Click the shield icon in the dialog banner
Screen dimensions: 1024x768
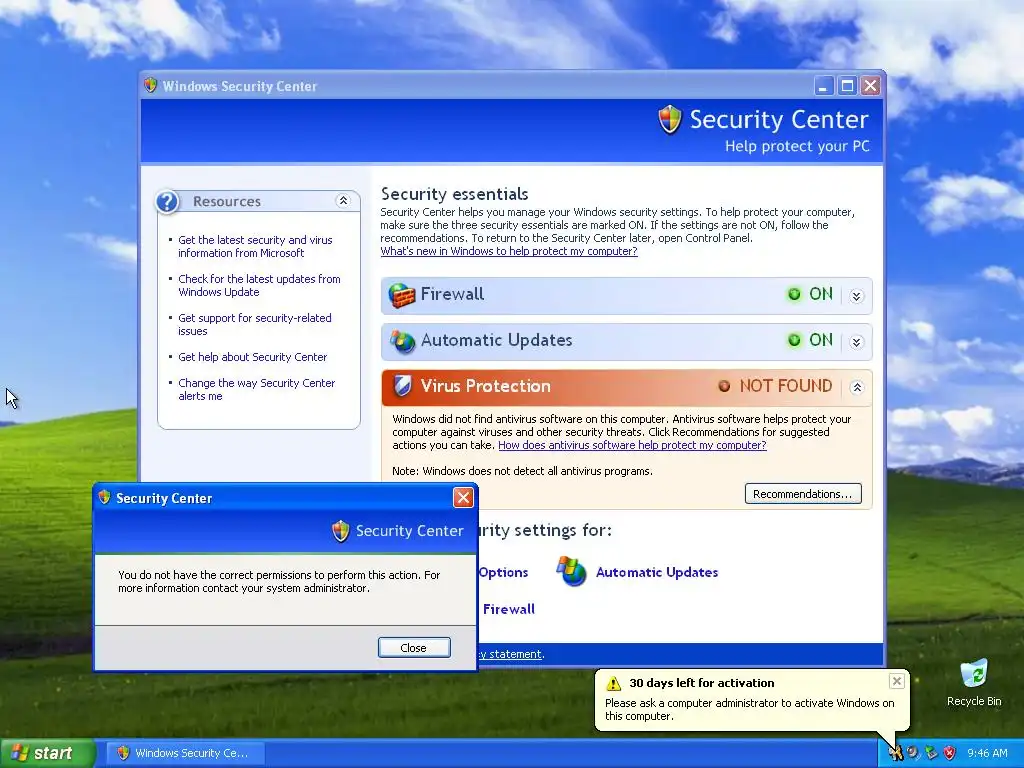[341, 531]
